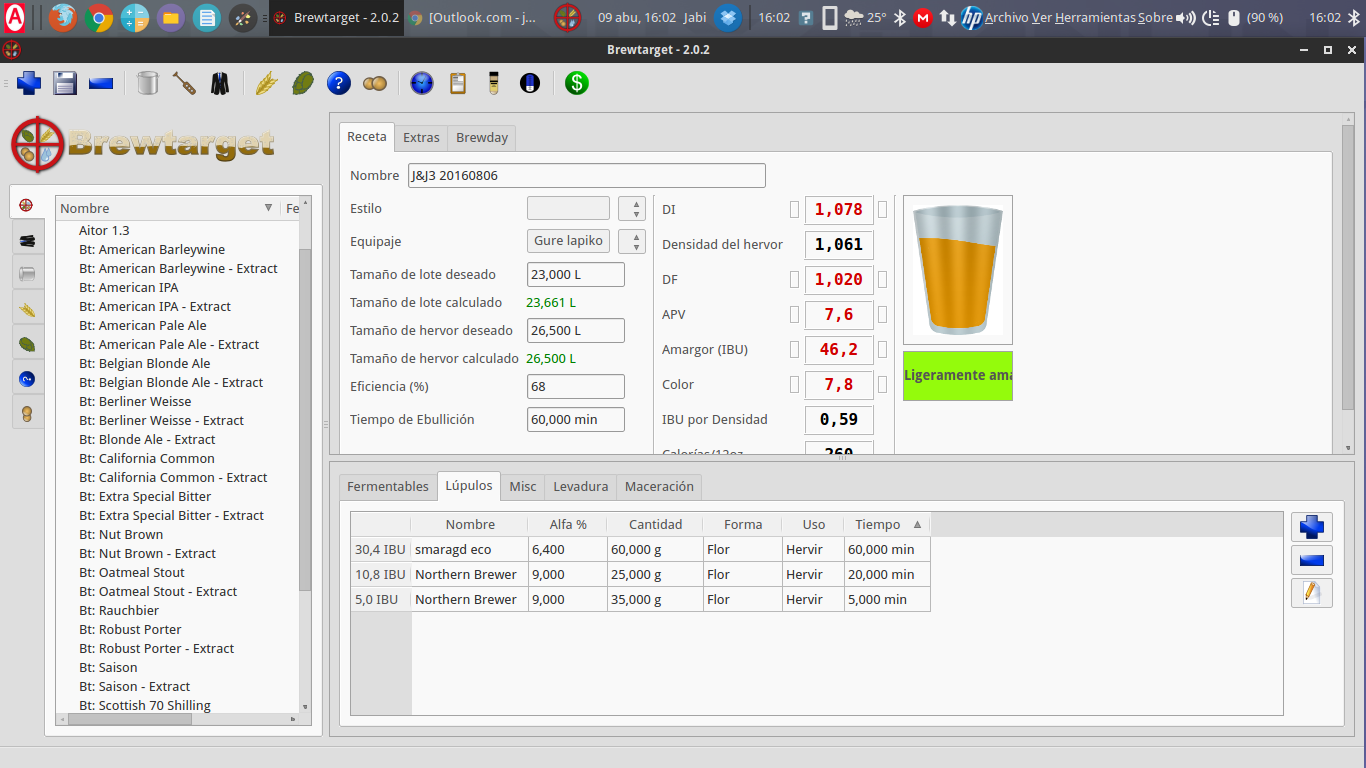Click the green Ligeramente amargo bitterness indicator
The height and width of the screenshot is (768, 1366).
957,376
